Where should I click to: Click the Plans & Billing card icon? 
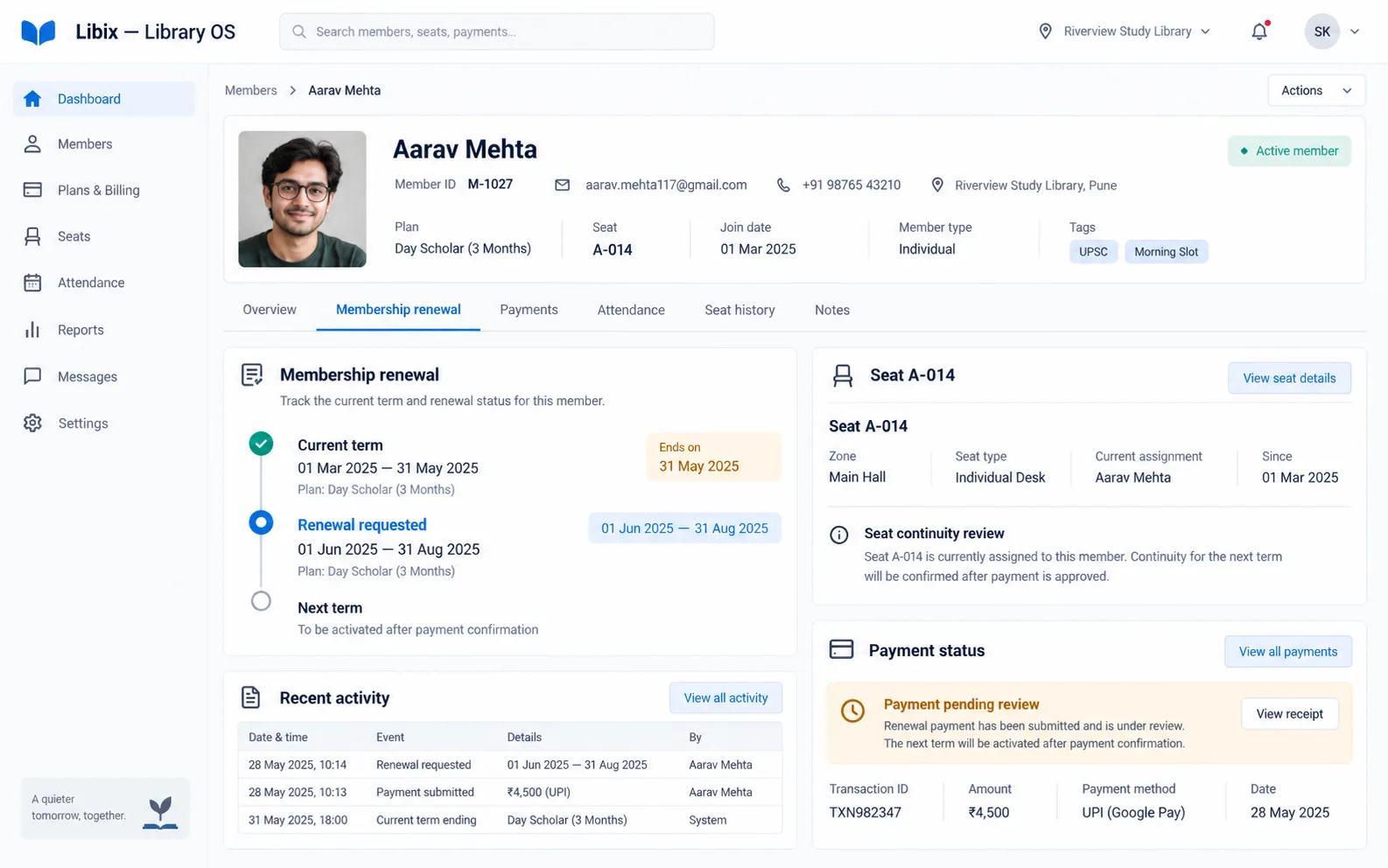[x=32, y=190]
